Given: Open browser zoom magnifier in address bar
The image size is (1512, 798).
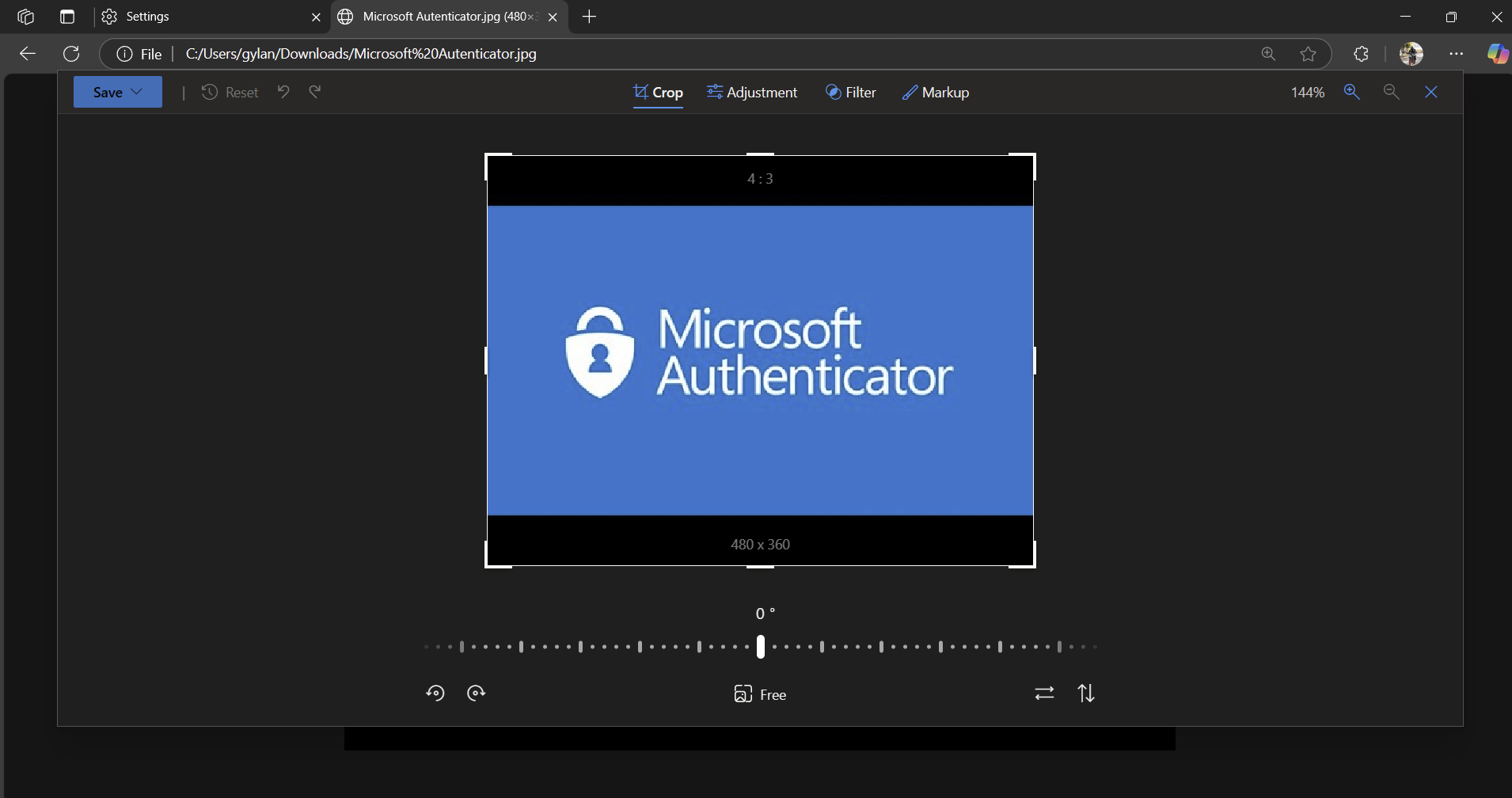Looking at the screenshot, I should pos(1268,54).
